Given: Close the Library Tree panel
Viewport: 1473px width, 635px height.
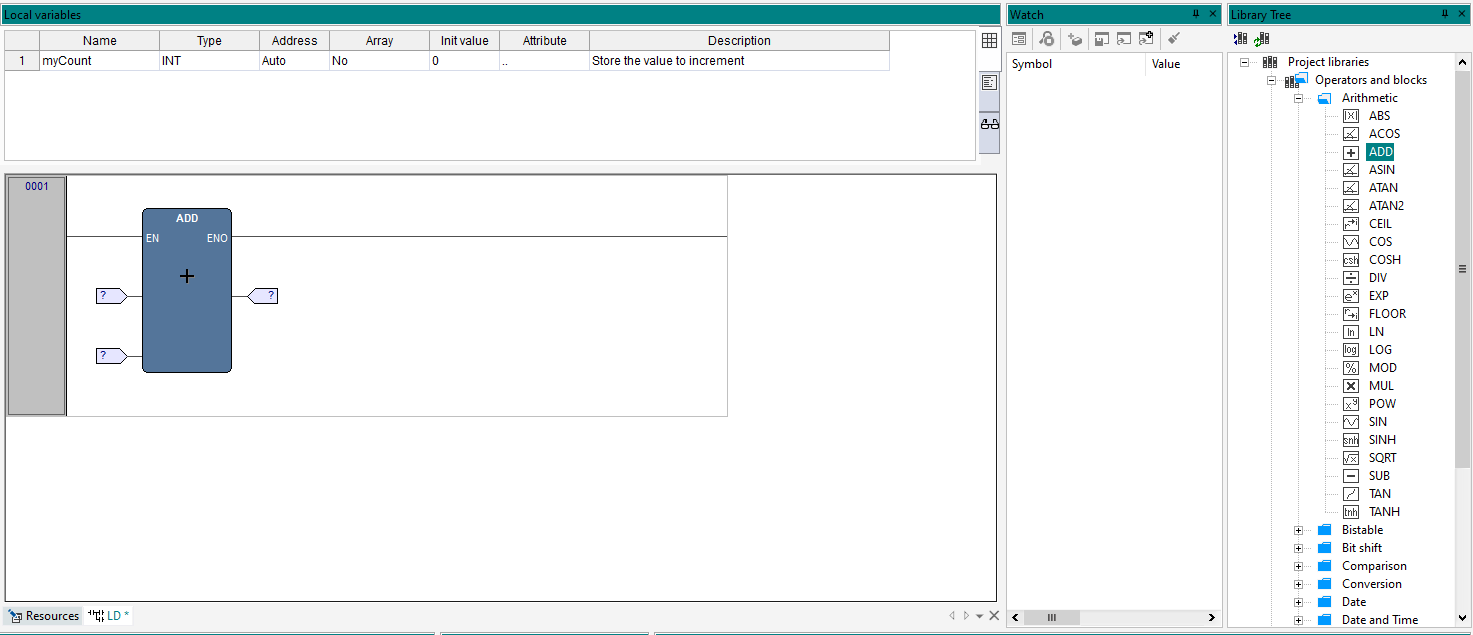Looking at the screenshot, I should 1462,14.
